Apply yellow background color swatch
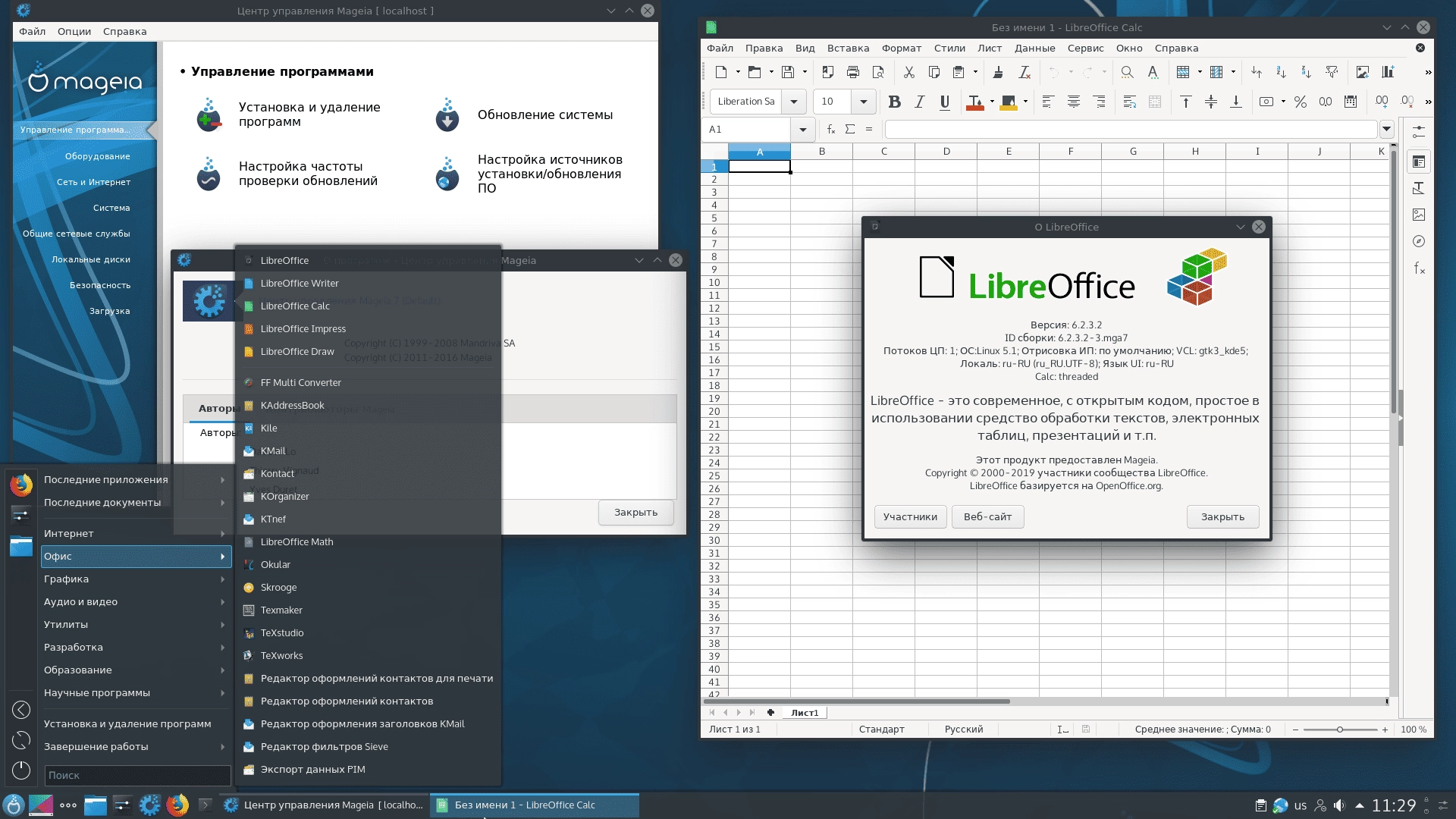The width and height of the screenshot is (1456, 819). click(1008, 102)
